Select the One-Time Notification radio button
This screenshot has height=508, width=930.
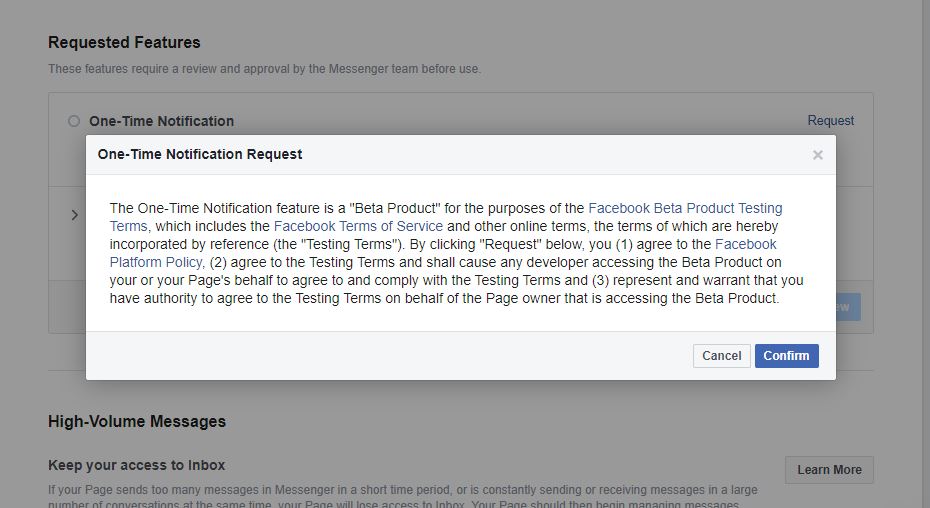(x=74, y=121)
